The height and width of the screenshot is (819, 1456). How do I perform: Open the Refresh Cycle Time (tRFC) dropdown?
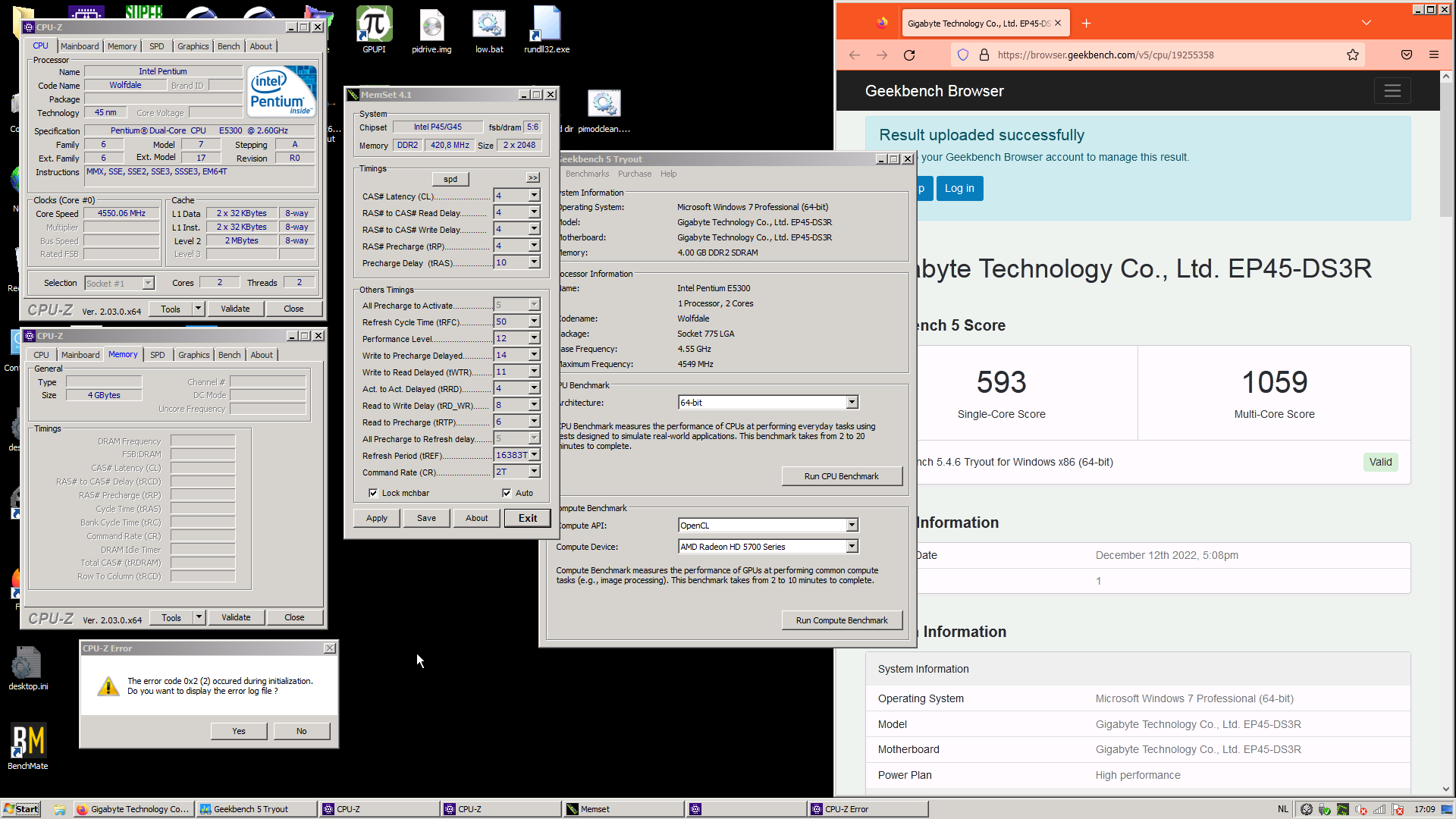coord(534,322)
